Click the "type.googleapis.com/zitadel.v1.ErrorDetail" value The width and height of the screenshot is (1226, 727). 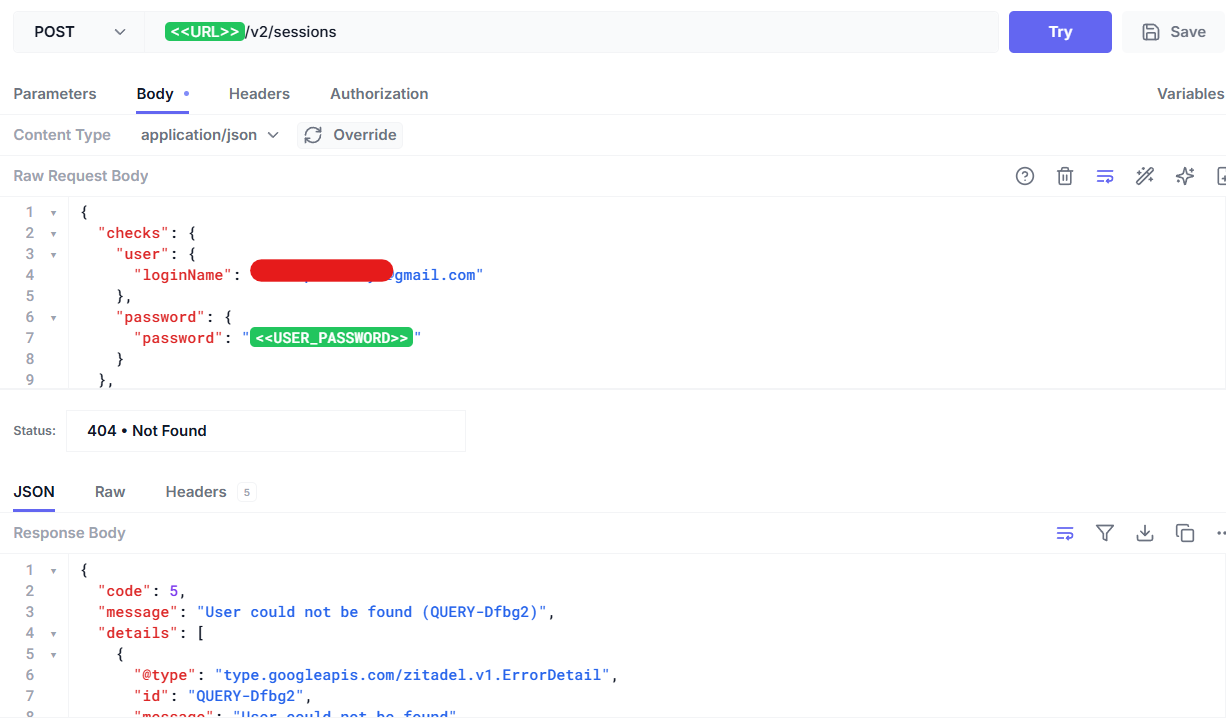(x=413, y=675)
